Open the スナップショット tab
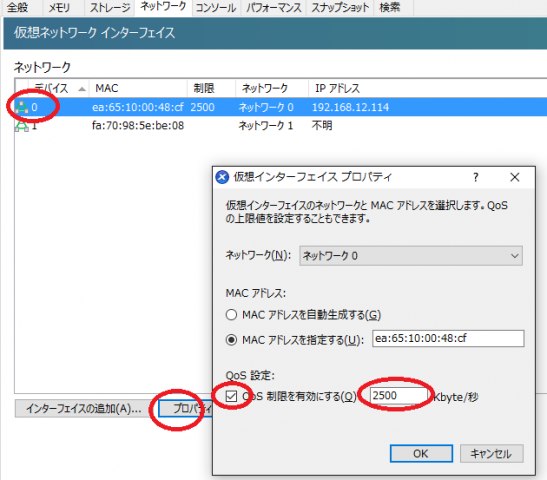 (x=340, y=8)
